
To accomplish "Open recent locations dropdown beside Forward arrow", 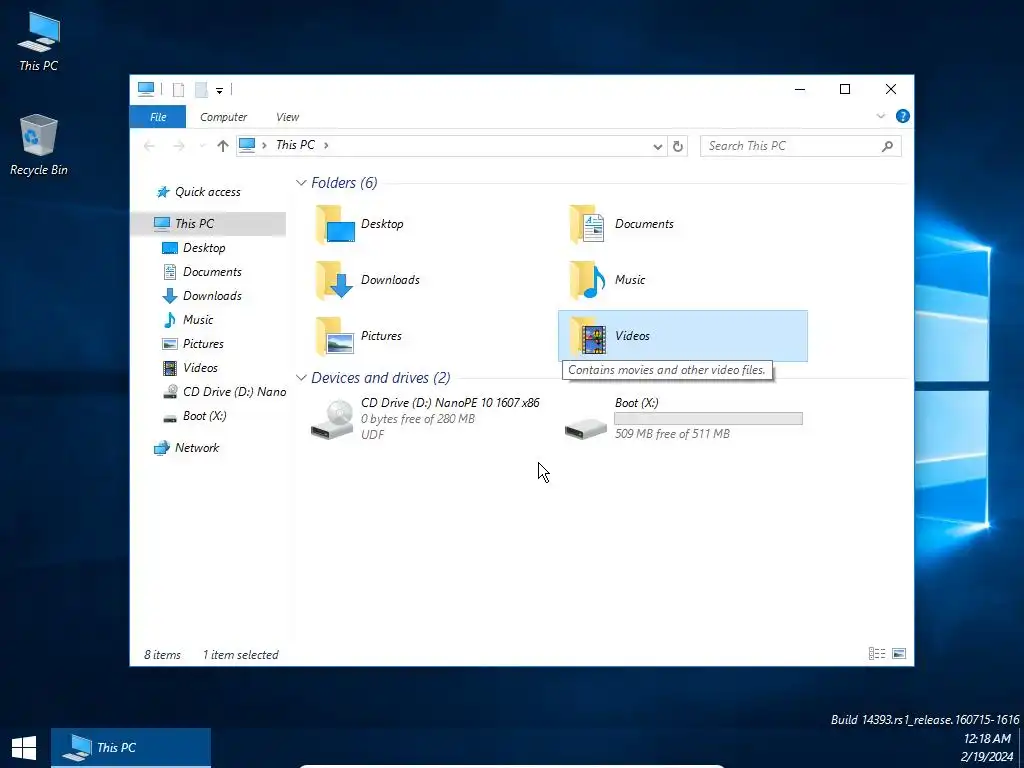I will coord(202,146).
